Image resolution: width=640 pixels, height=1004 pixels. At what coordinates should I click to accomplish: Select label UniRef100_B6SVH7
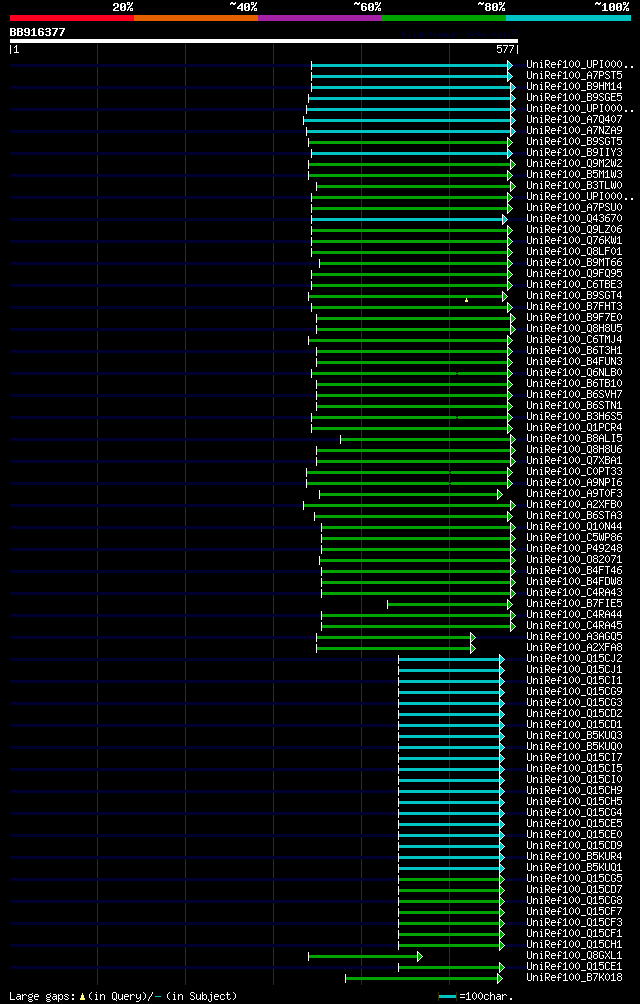coord(574,394)
